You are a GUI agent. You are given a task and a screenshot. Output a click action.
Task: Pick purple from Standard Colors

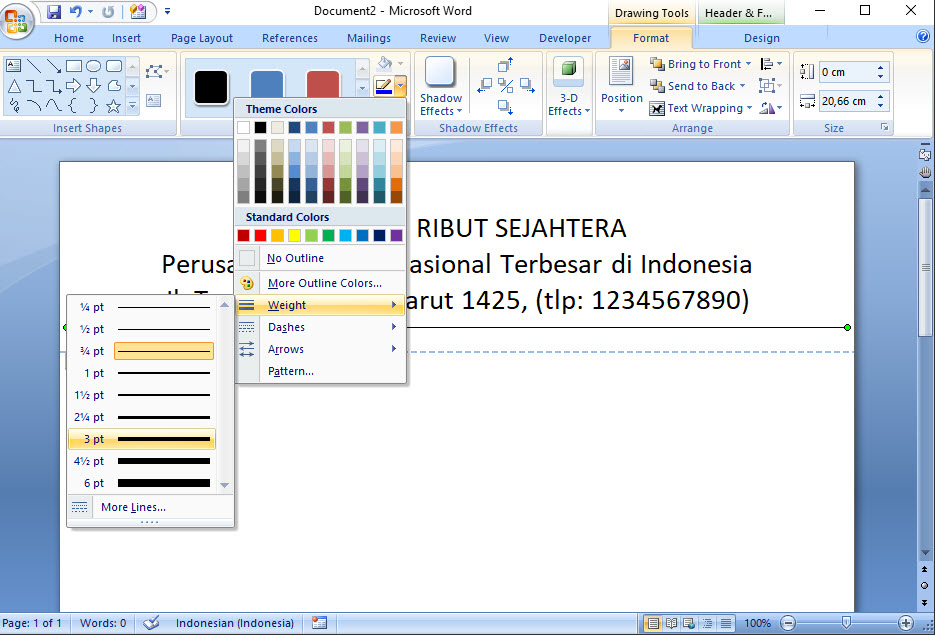coord(397,236)
